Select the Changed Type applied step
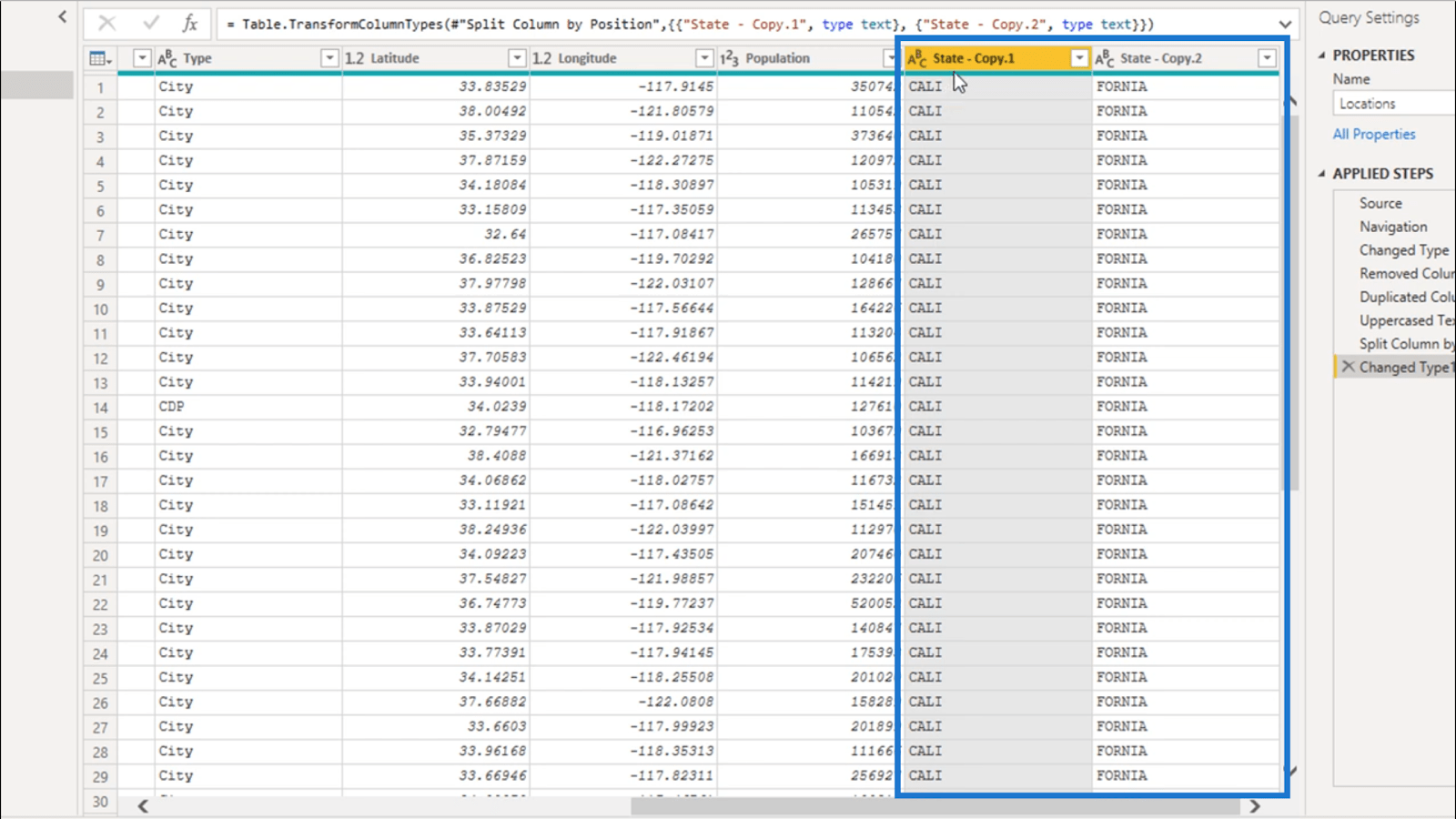The image size is (1456, 819). [1404, 250]
